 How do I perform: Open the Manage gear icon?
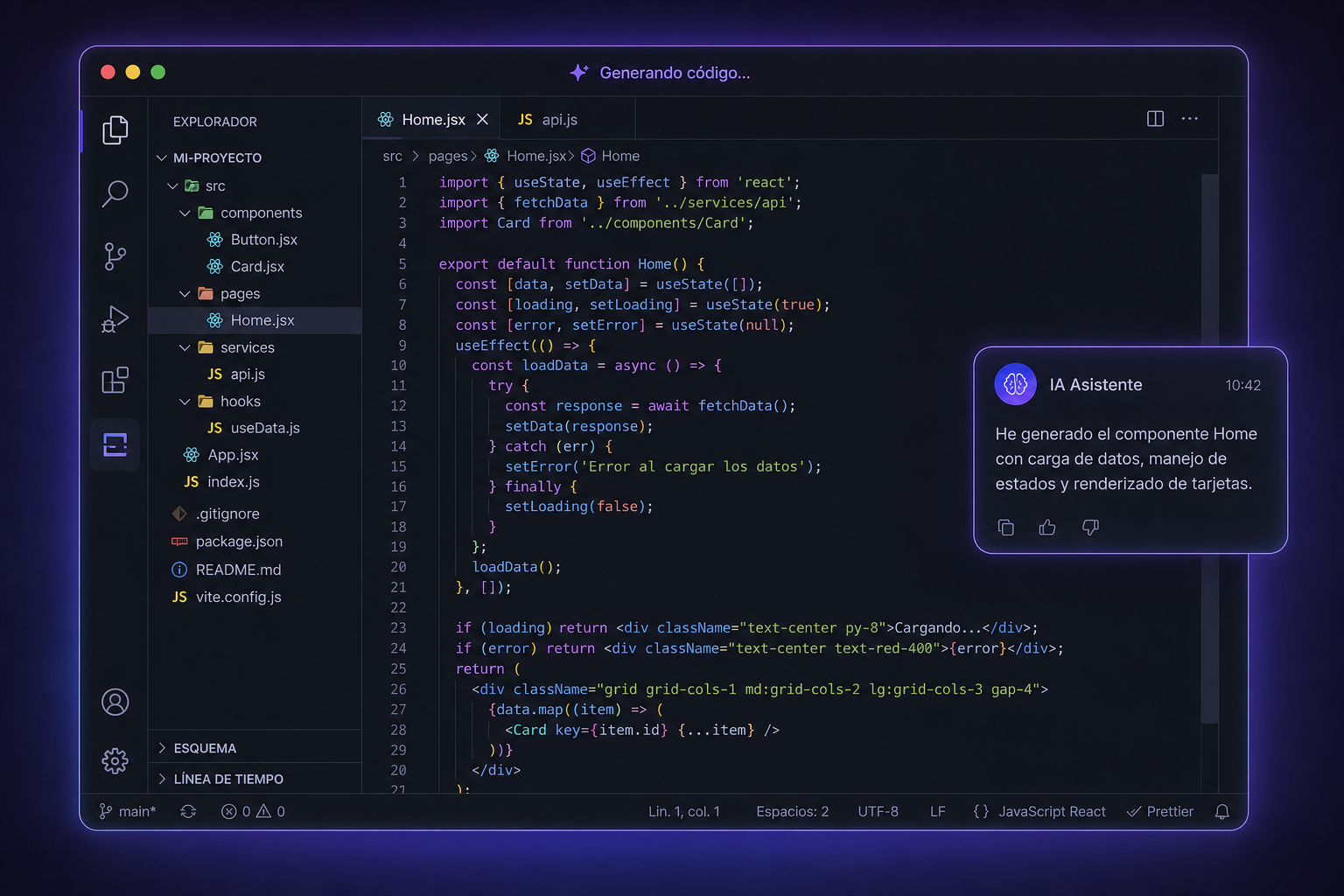tap(115, 760)
